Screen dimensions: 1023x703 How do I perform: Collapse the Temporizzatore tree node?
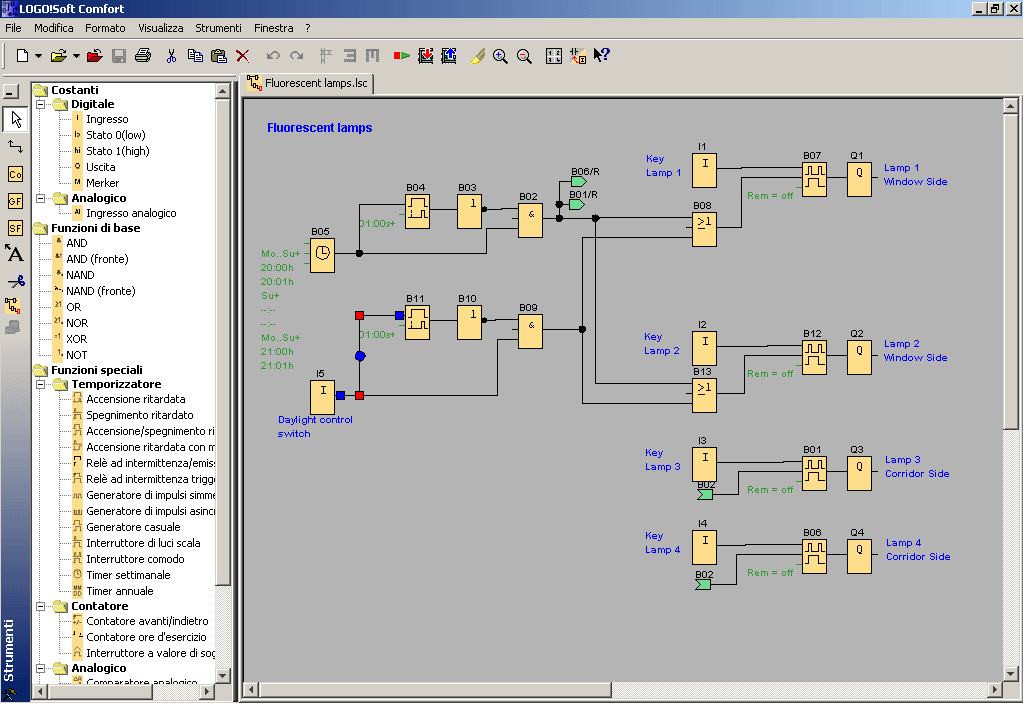[x=42, y=384]
